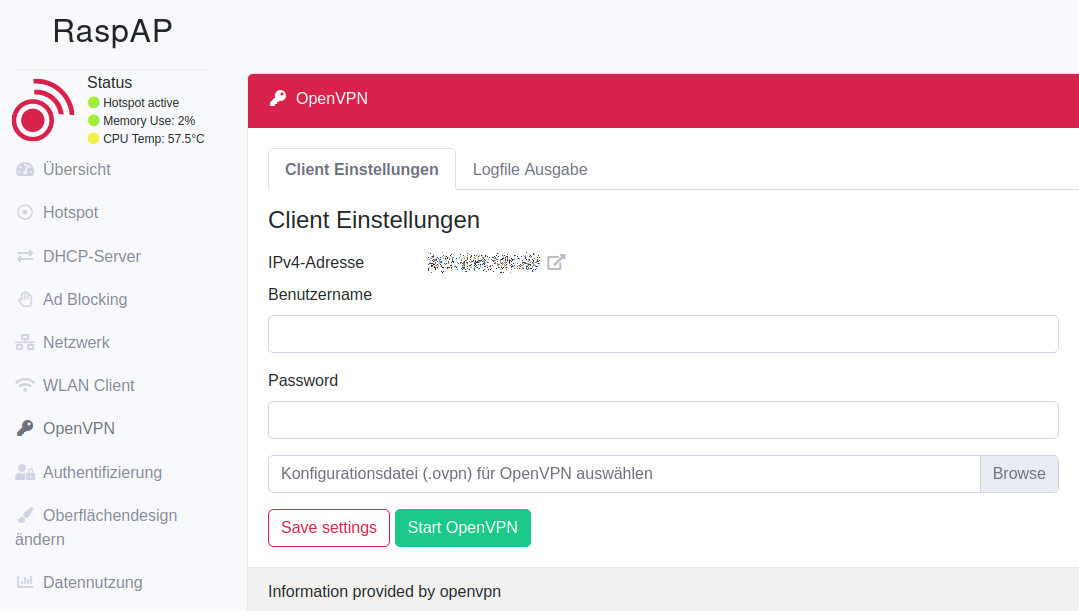
Task: Click the Oberflächendesign paintbrush icon
Action: click(25, 515)
